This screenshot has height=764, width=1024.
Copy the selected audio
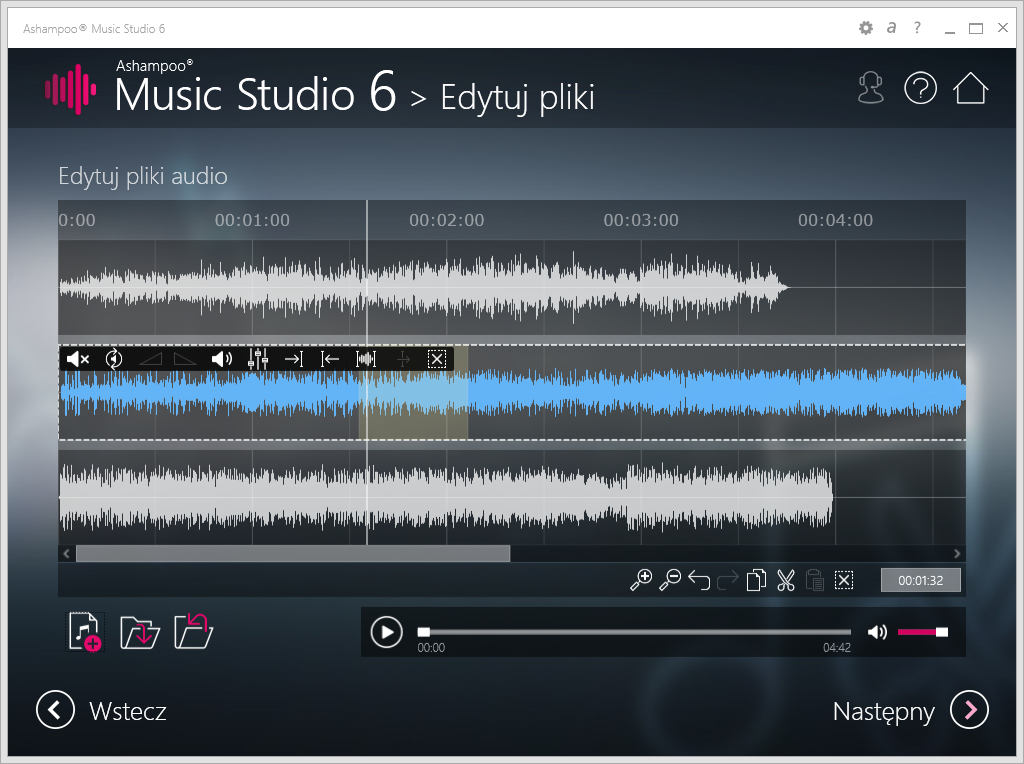point(757,580)
